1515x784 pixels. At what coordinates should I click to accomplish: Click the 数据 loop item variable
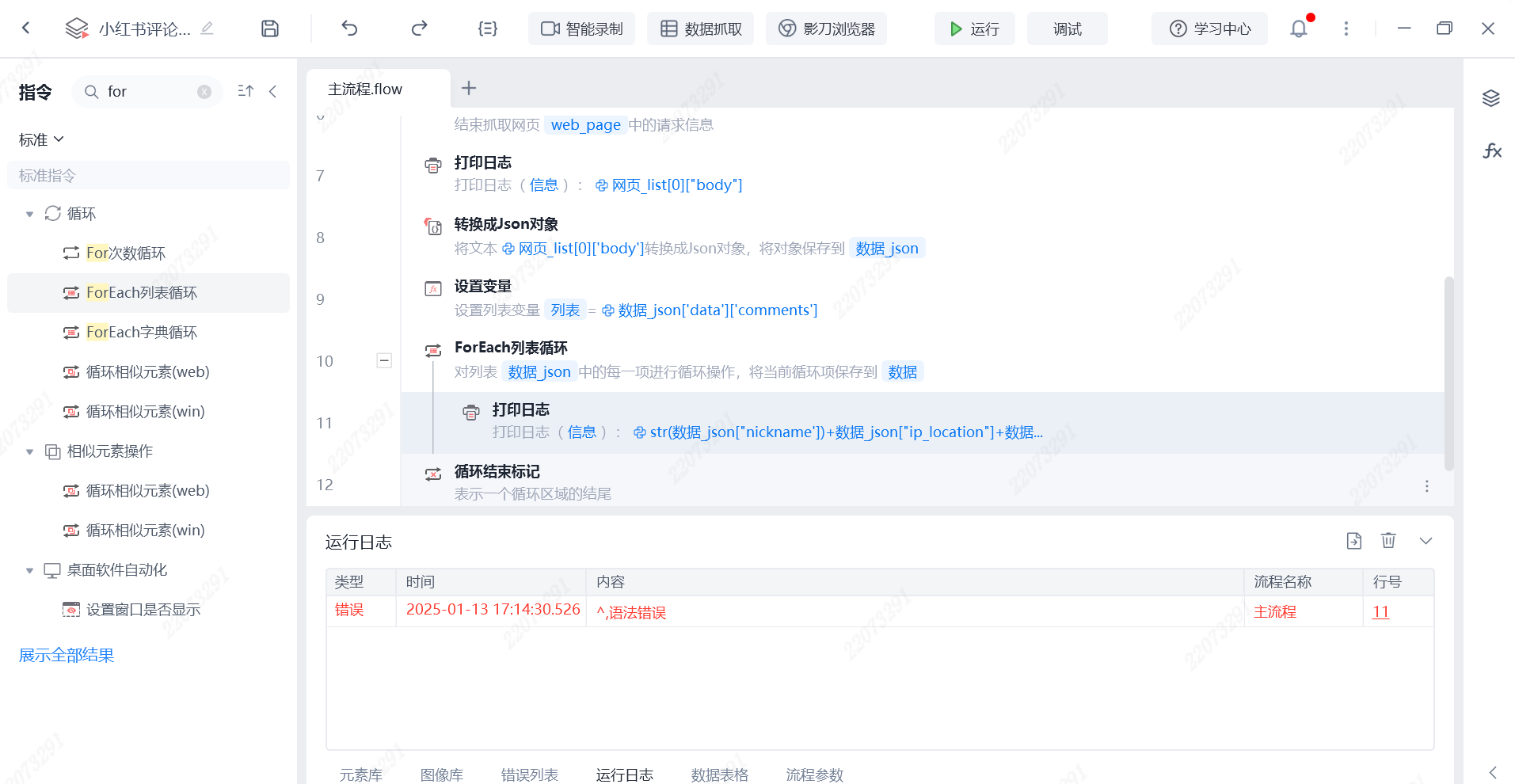[902, 372]
